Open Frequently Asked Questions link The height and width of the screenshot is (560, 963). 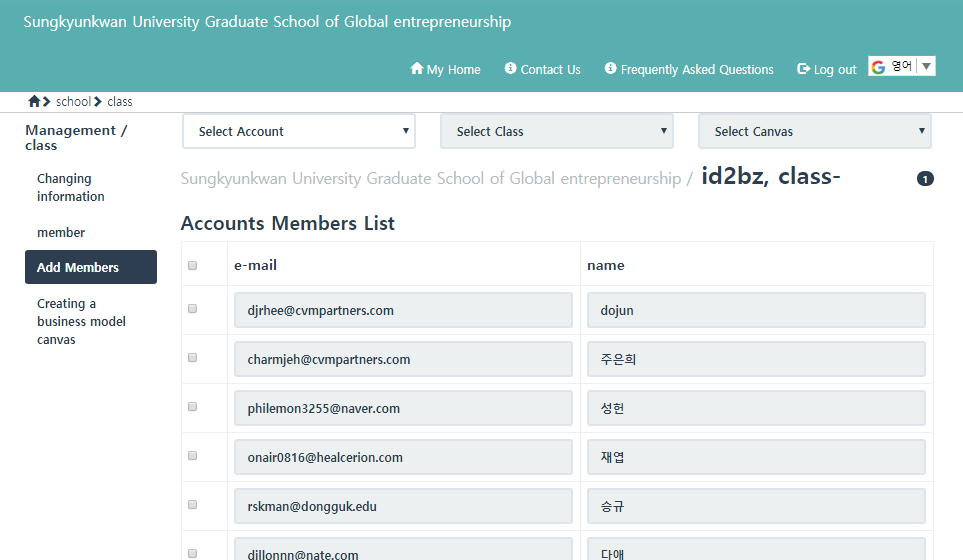click(689, 69)
